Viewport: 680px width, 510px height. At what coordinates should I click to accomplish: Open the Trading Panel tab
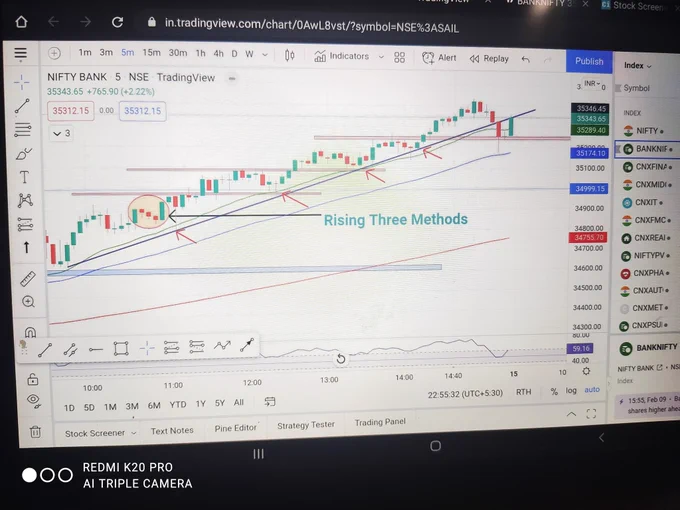(x=380, y=422)
